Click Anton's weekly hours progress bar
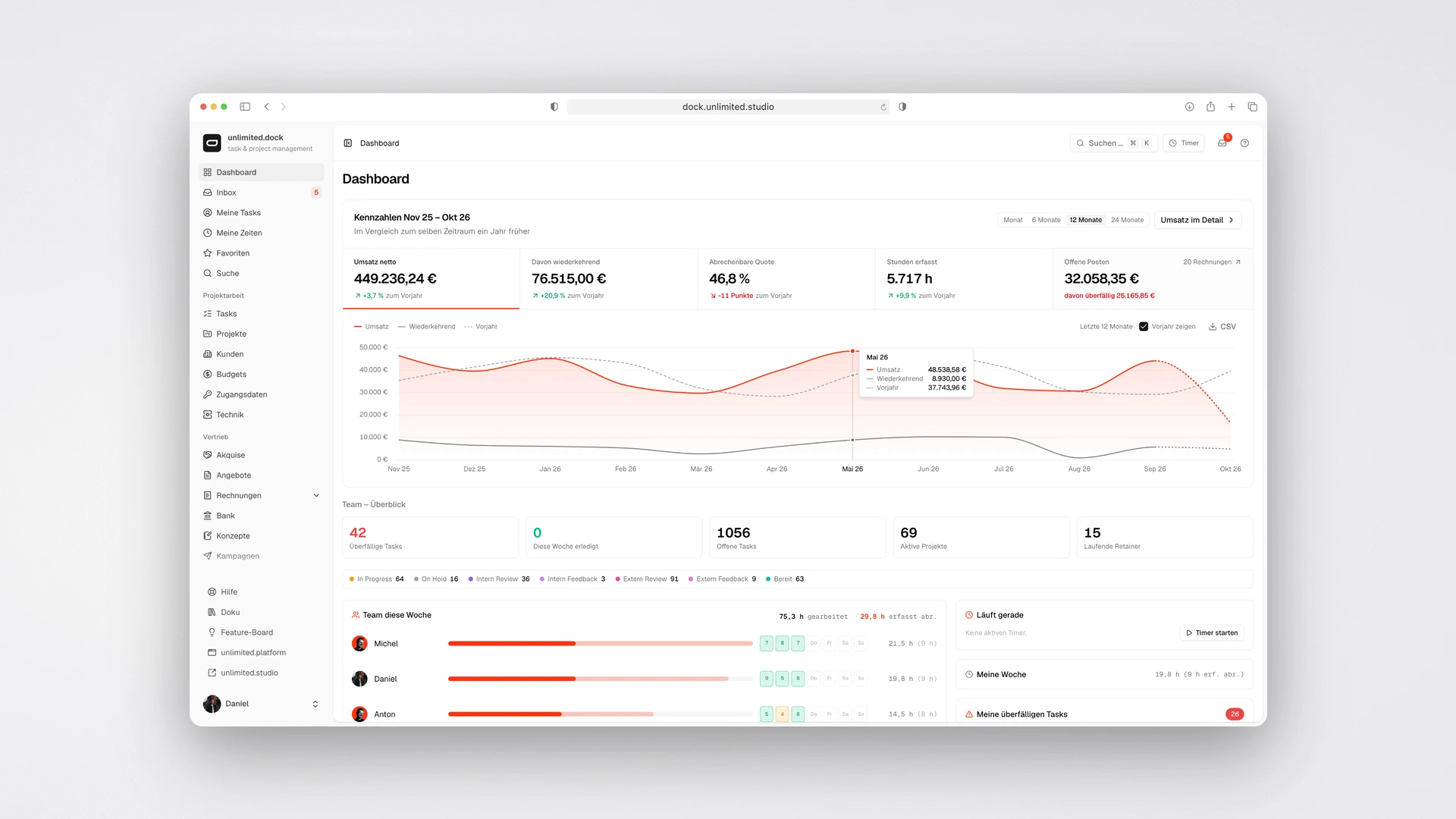 click(601, 714)
